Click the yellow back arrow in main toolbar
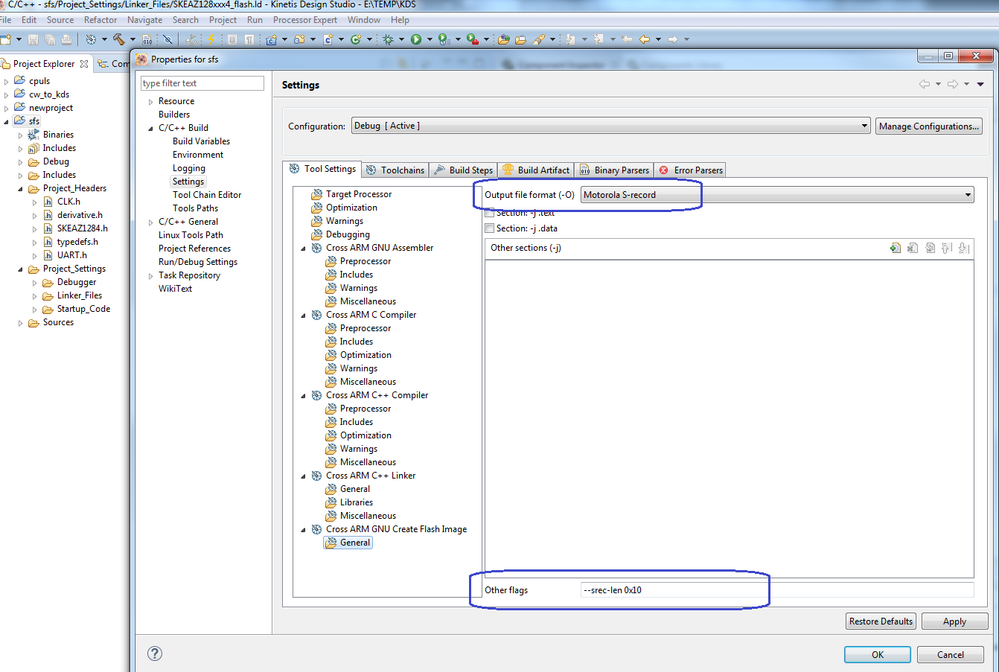 pyautogui.click(x=644, y=39)
